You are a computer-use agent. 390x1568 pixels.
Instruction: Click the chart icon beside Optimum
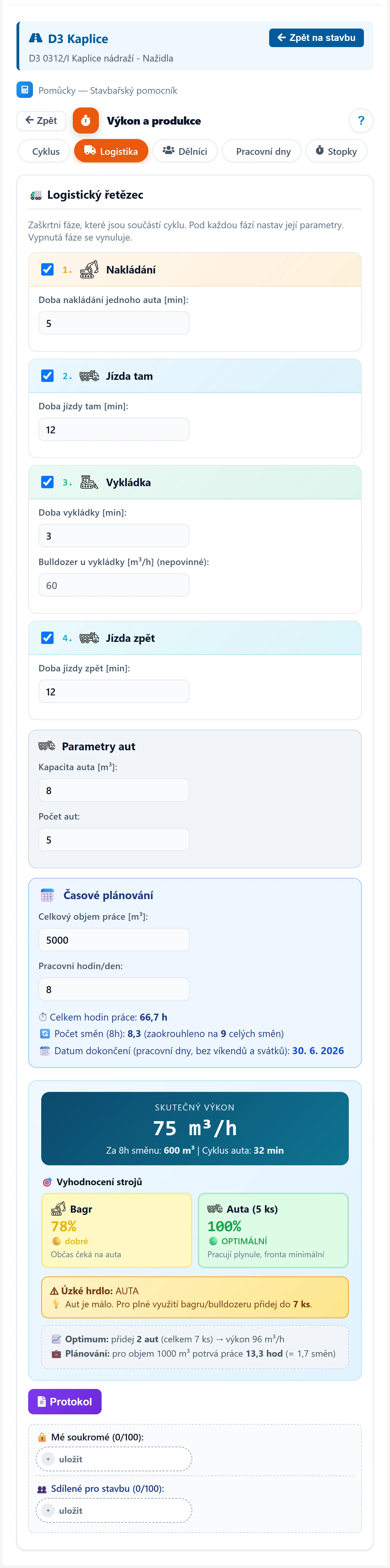click(x=56, y=1339)
